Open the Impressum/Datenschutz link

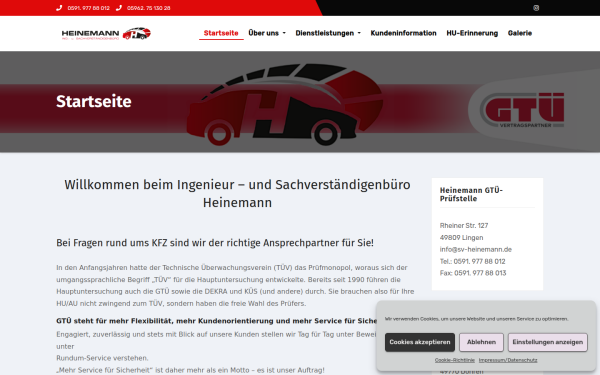(x=508, y=360)
